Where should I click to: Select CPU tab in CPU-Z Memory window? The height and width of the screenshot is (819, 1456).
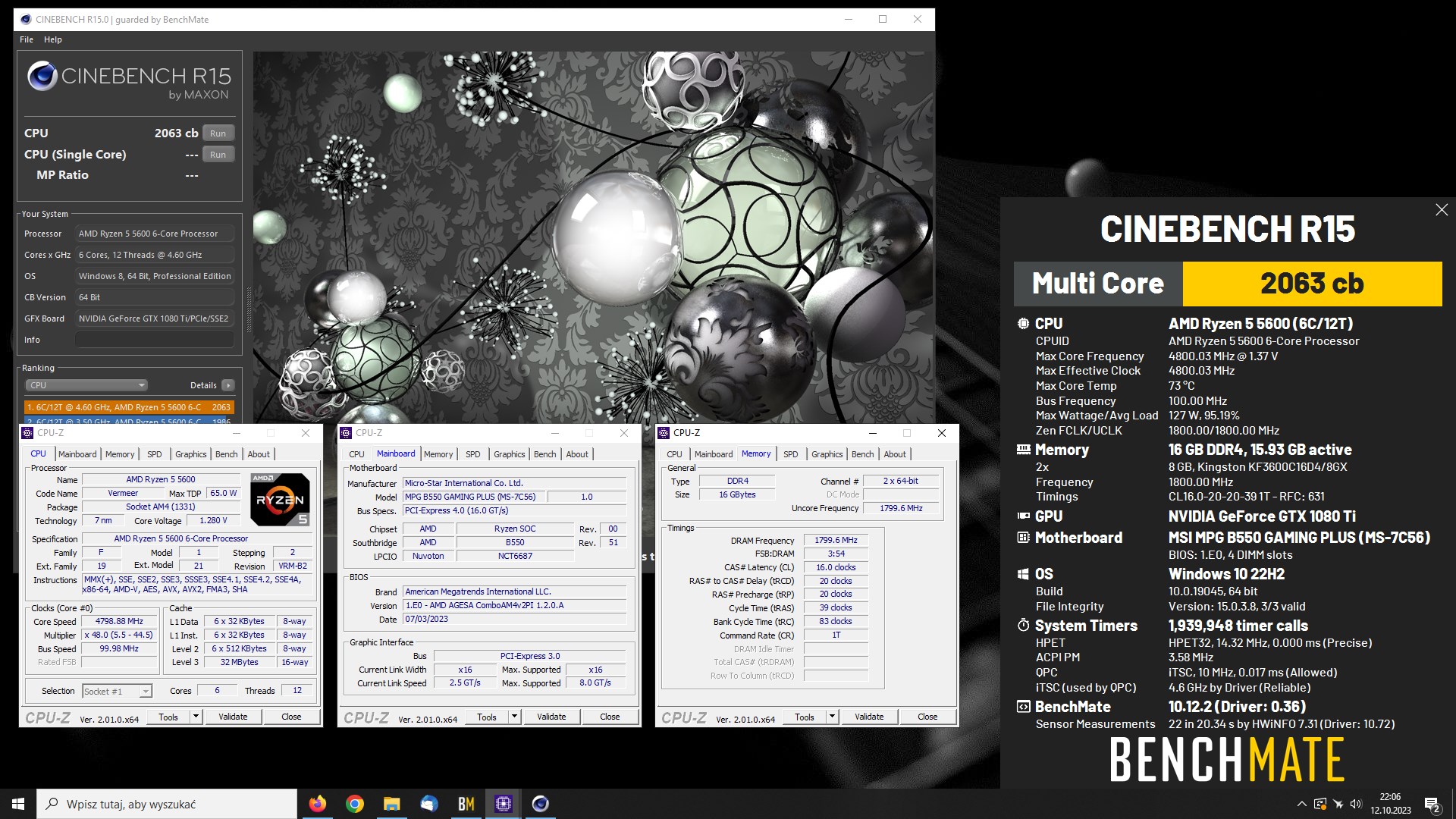[x=674, y=454]
